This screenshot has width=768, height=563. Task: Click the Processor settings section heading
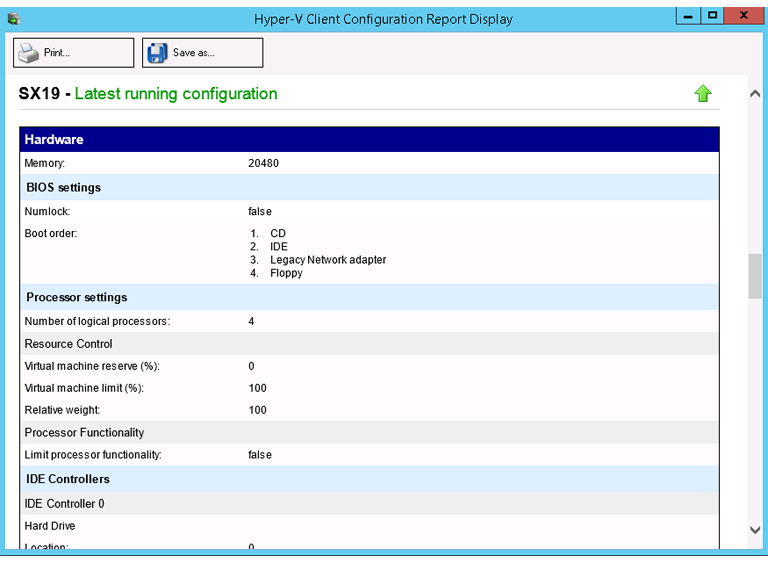click(77, 298)
